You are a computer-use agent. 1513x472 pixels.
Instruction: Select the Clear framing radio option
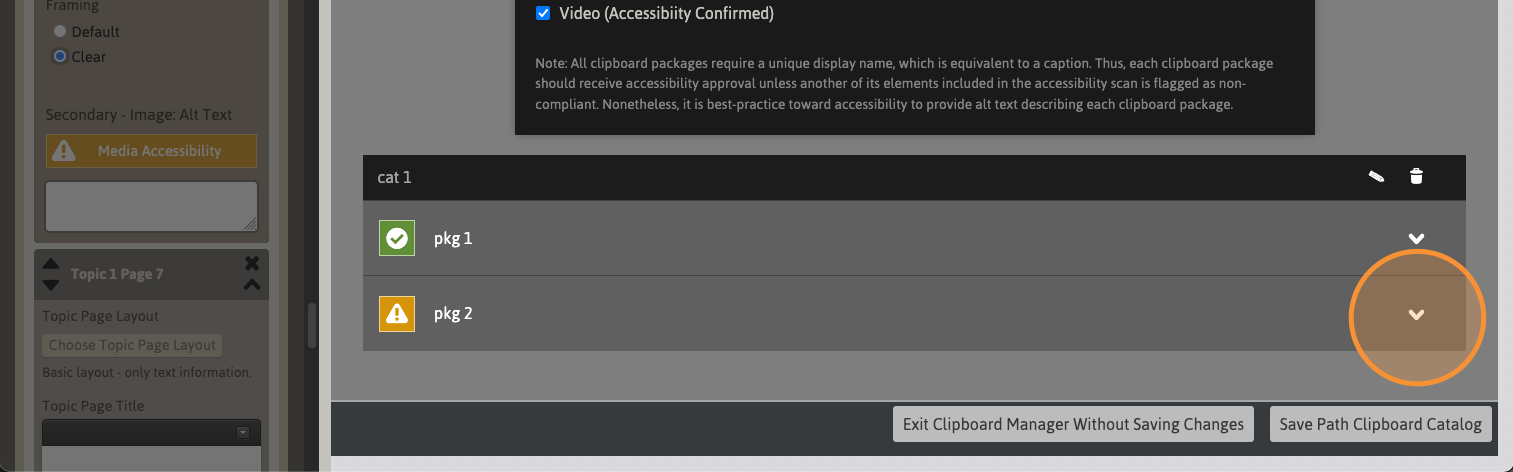(60, 57)
